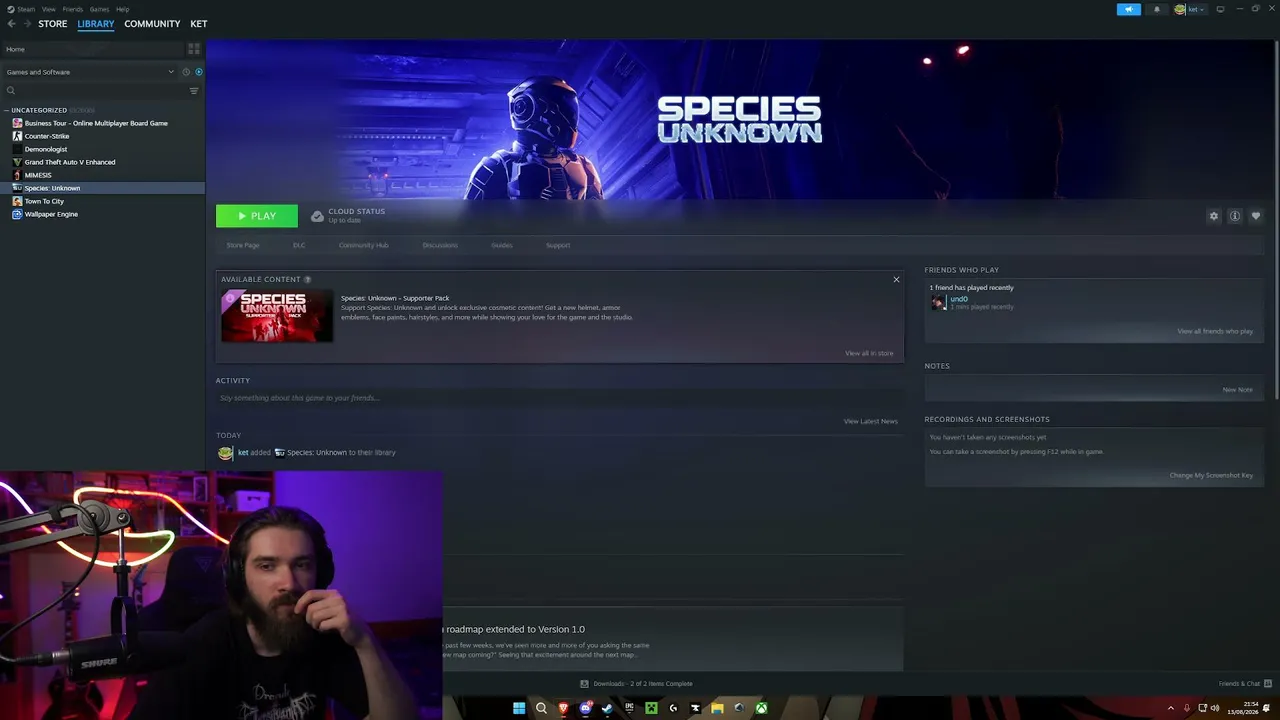This screenshot has height=720, width=1280.
Task: Open Epic Games Launcher from taskbar
Action: (629, 708)
